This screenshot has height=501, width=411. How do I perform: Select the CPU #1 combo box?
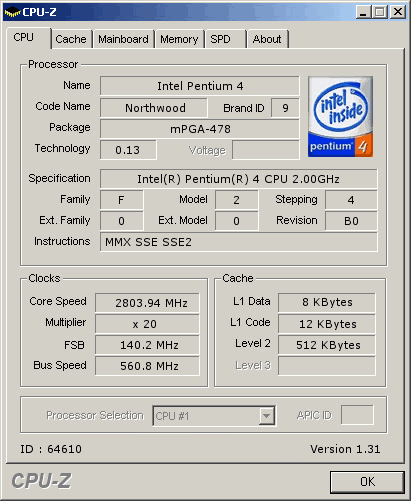tap(214, 416)
